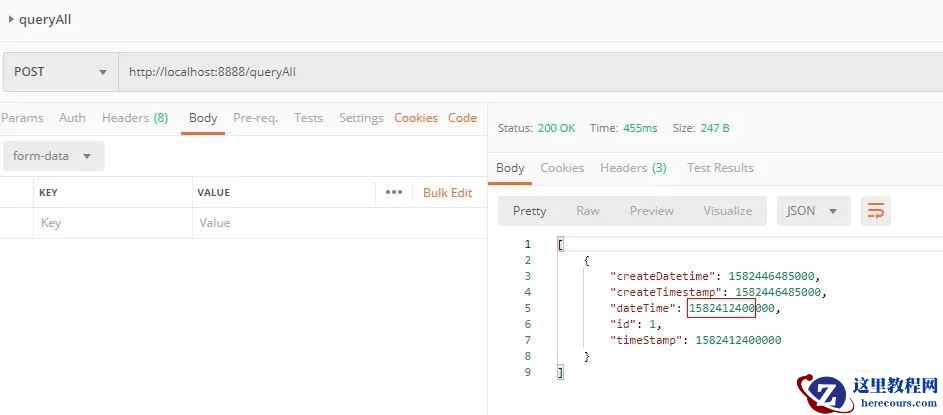Image resolution: width=943 pixels, height=415 pixels.
Task: Open the request Settings tab
Action: point(361,118)
